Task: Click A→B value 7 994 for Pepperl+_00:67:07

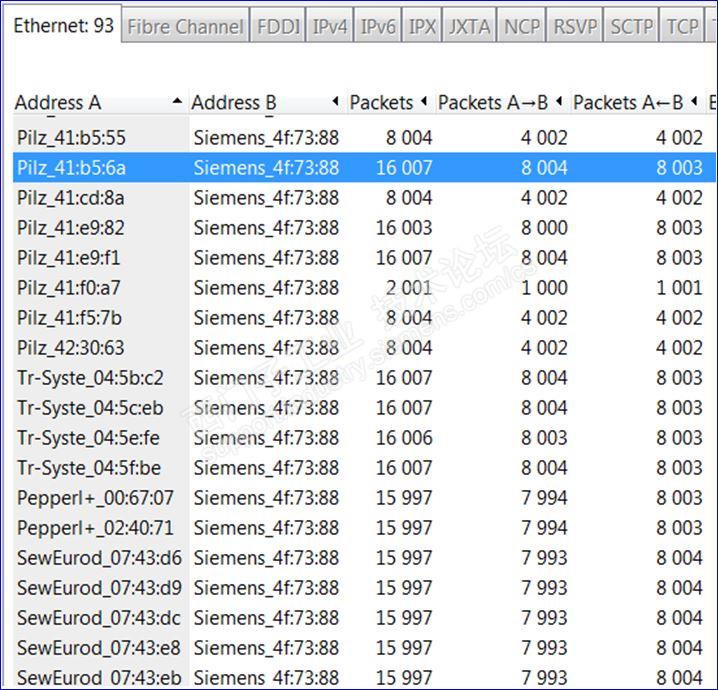Action: pos(544,498)
